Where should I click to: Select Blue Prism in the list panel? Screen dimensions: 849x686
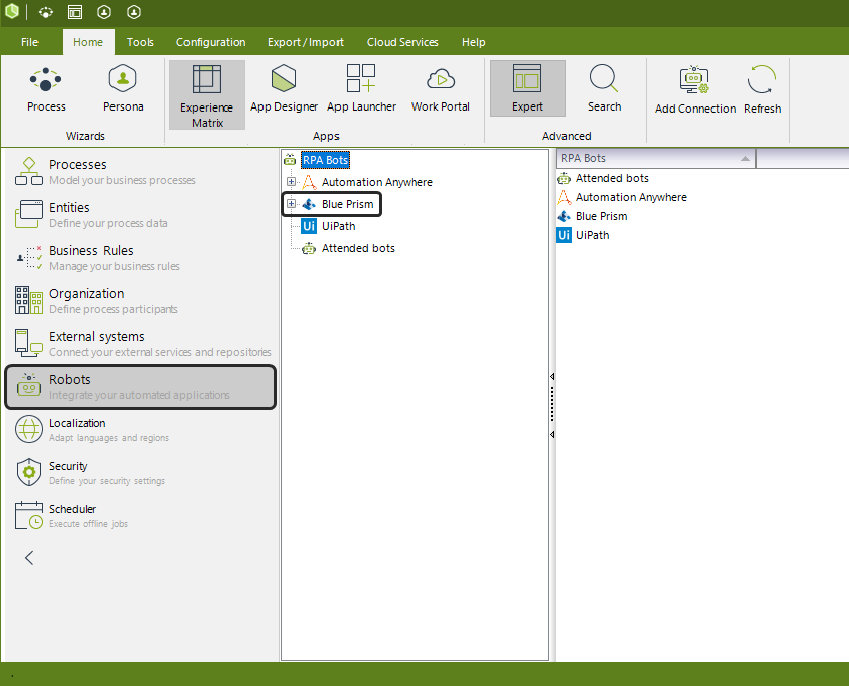(x=602, y=216)
